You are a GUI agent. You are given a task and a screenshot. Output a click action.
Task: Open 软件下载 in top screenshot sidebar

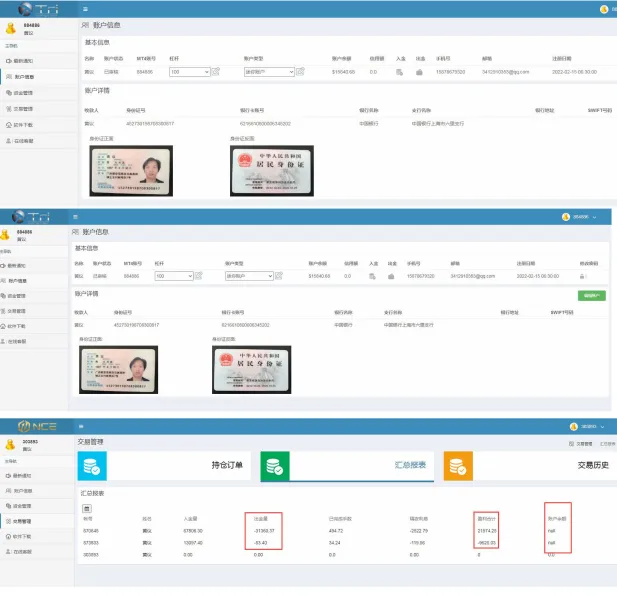pos(39,125)
